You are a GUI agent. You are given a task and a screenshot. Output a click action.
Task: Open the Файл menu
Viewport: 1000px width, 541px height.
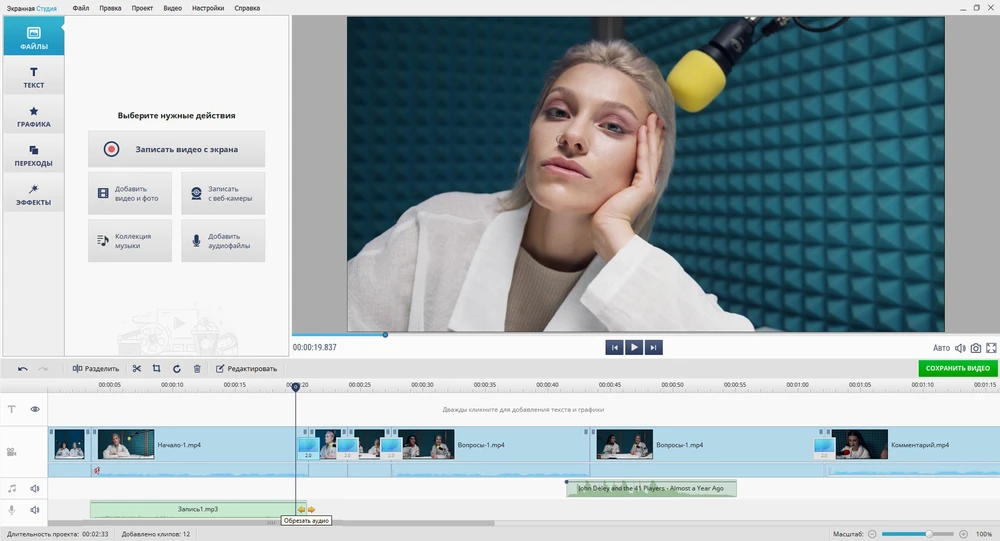tap(80, 8)
